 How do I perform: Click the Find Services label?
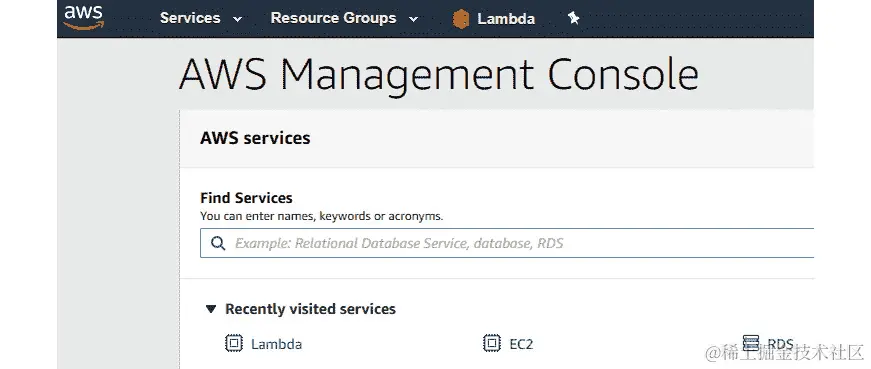click(x=246, y=198)
